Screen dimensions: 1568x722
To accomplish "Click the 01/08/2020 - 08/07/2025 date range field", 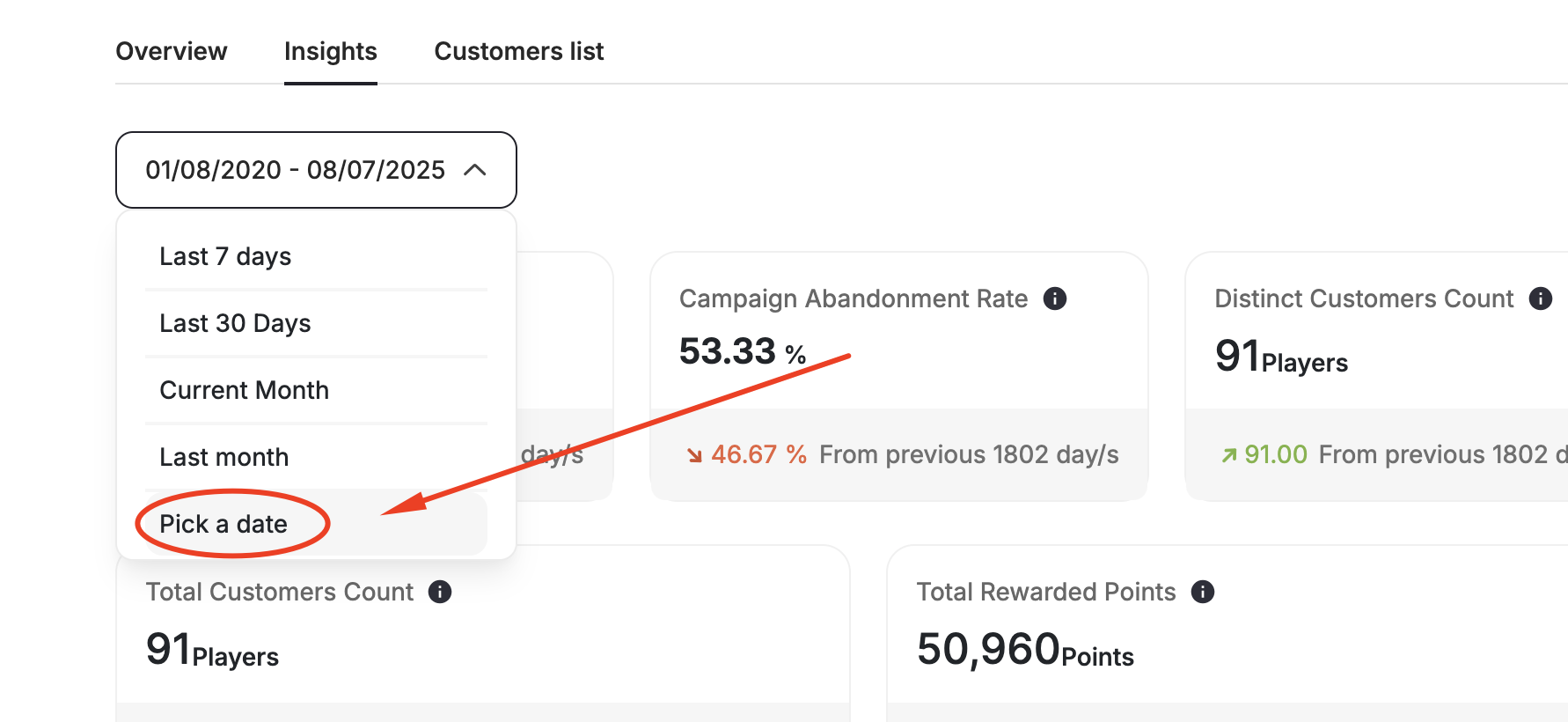I will click(x=296, y=170).
